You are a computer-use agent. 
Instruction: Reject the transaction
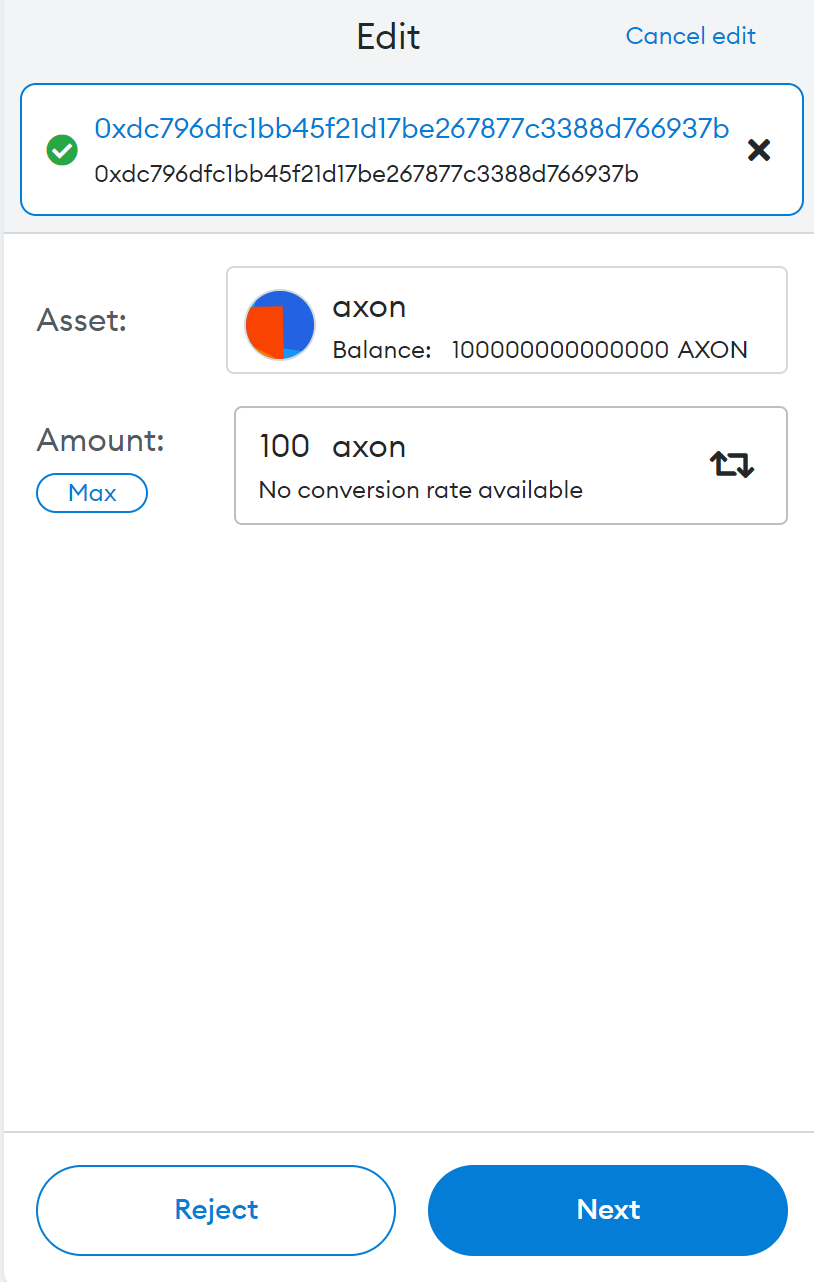pyautogui.click(x=216, y=1210)
